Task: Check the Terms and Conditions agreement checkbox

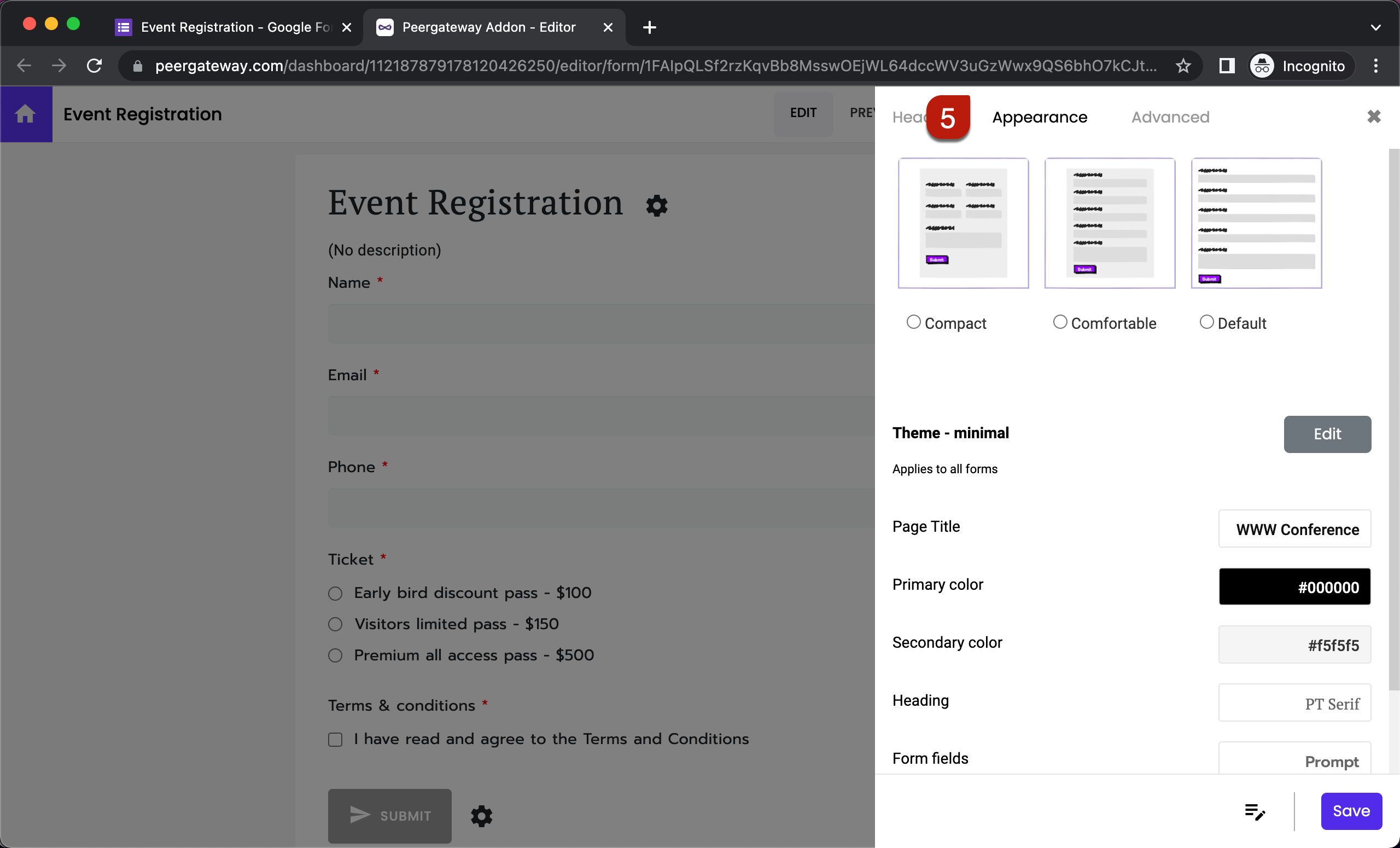Action: coord(335,739)
